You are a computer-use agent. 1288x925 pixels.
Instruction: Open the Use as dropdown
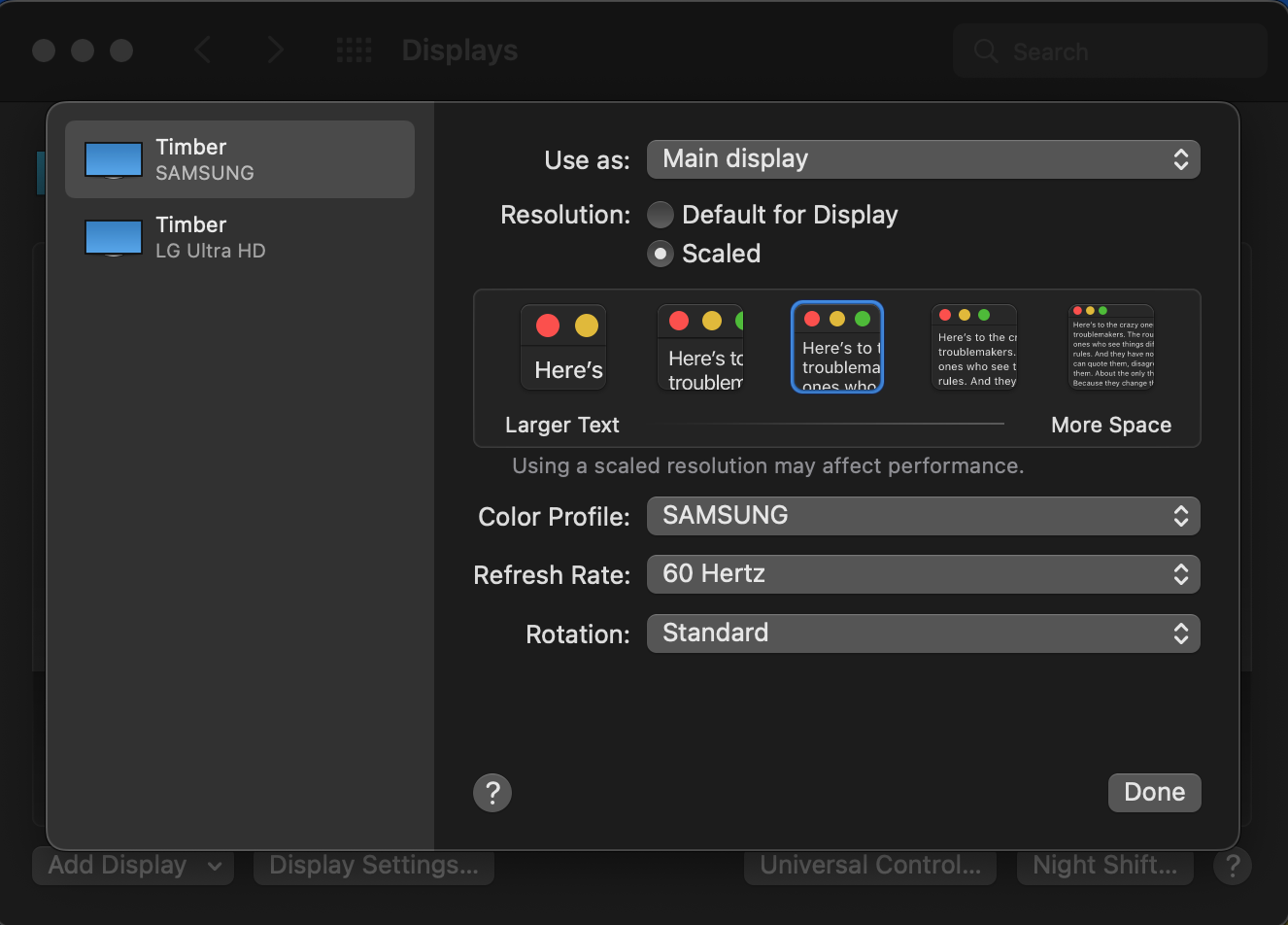tap(923, 159)
